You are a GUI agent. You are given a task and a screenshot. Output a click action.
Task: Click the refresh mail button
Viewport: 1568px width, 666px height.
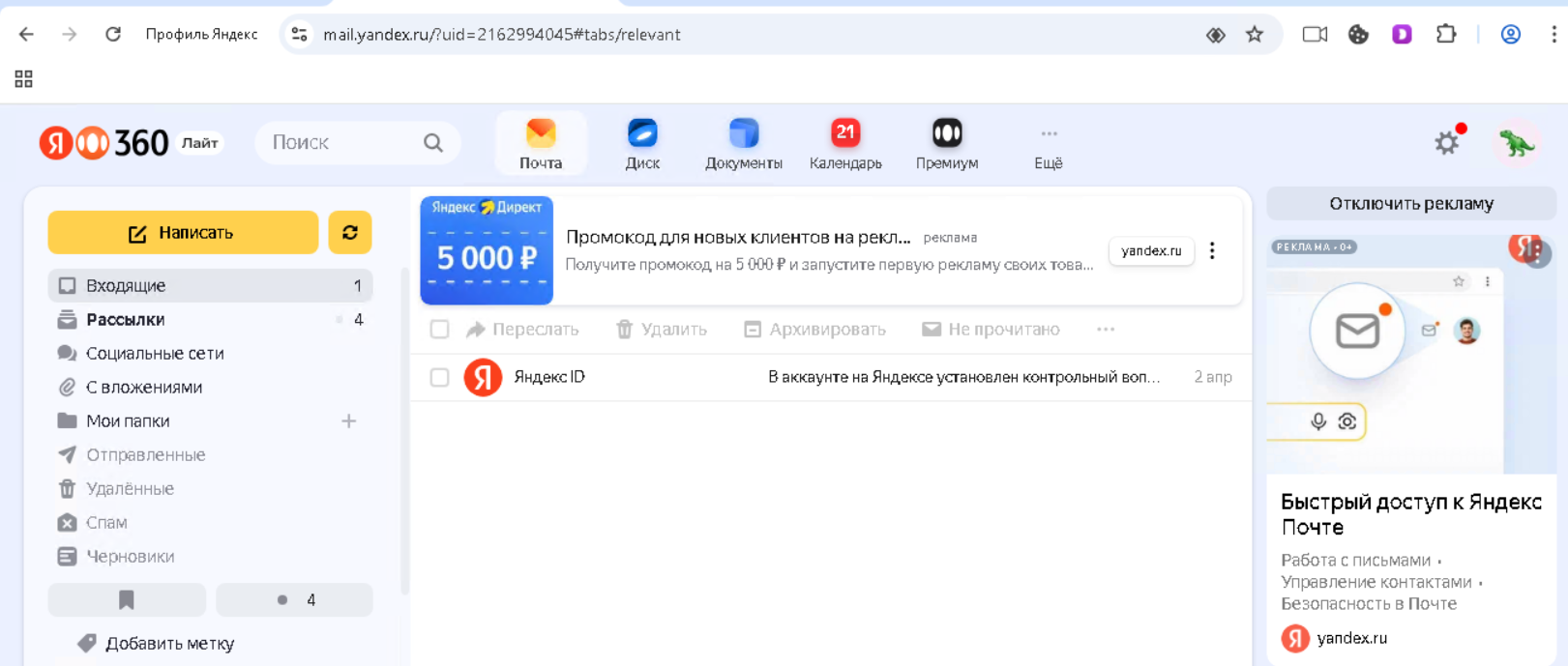click(x=350, y=233)
